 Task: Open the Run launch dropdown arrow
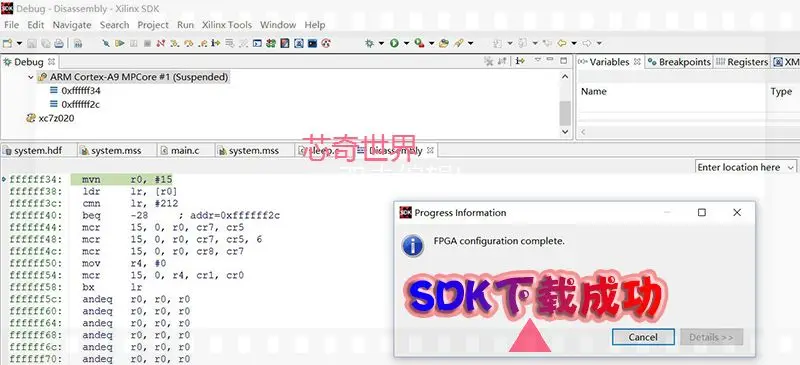(407, 43)
